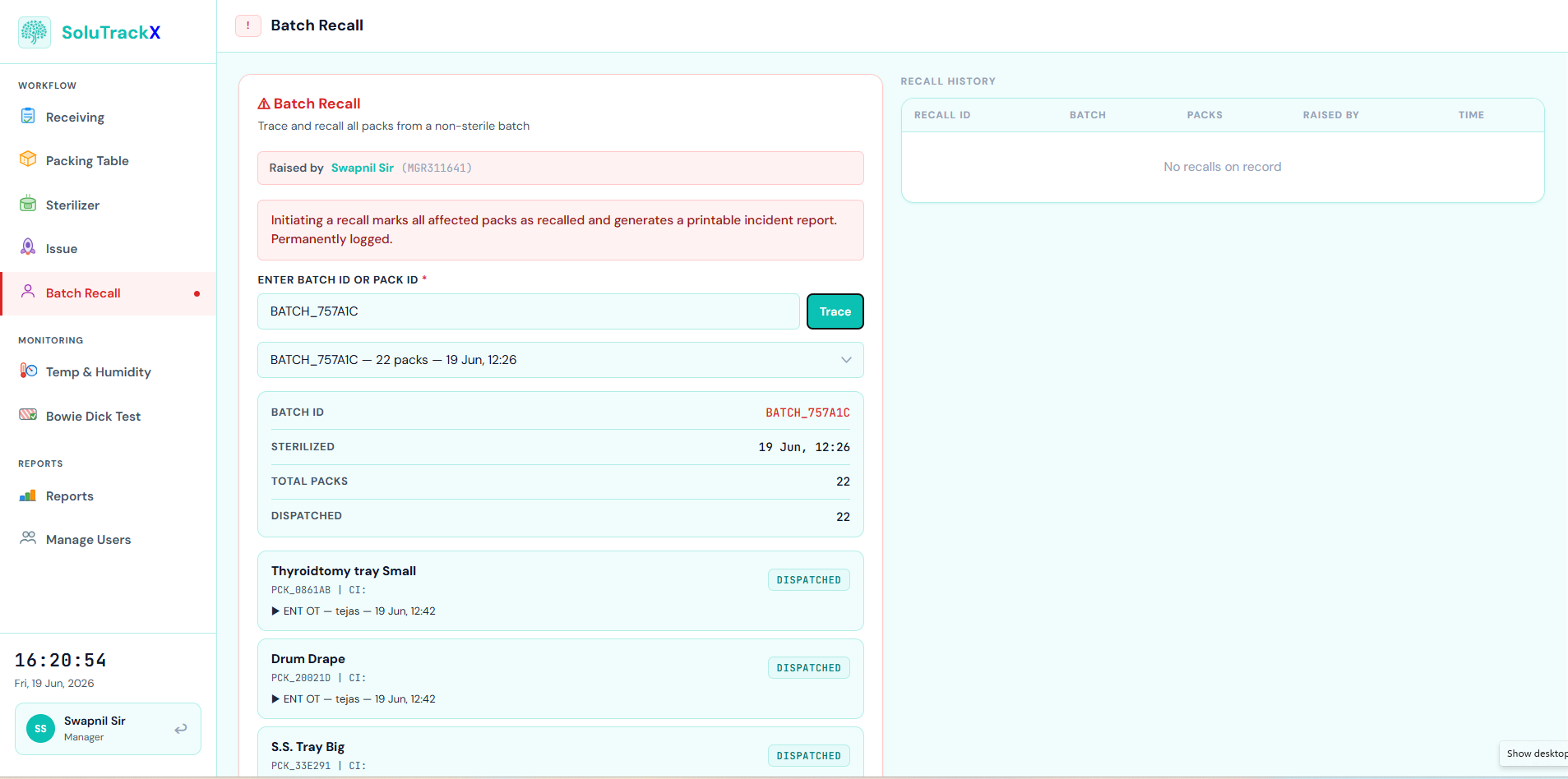Click the Show desktop button

(x=1534, y=754)
